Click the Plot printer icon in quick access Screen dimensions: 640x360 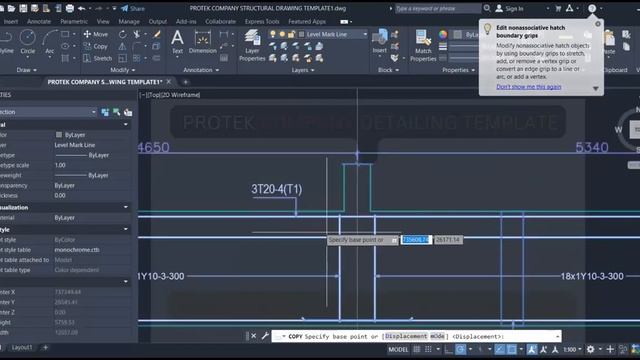(70, 8)
